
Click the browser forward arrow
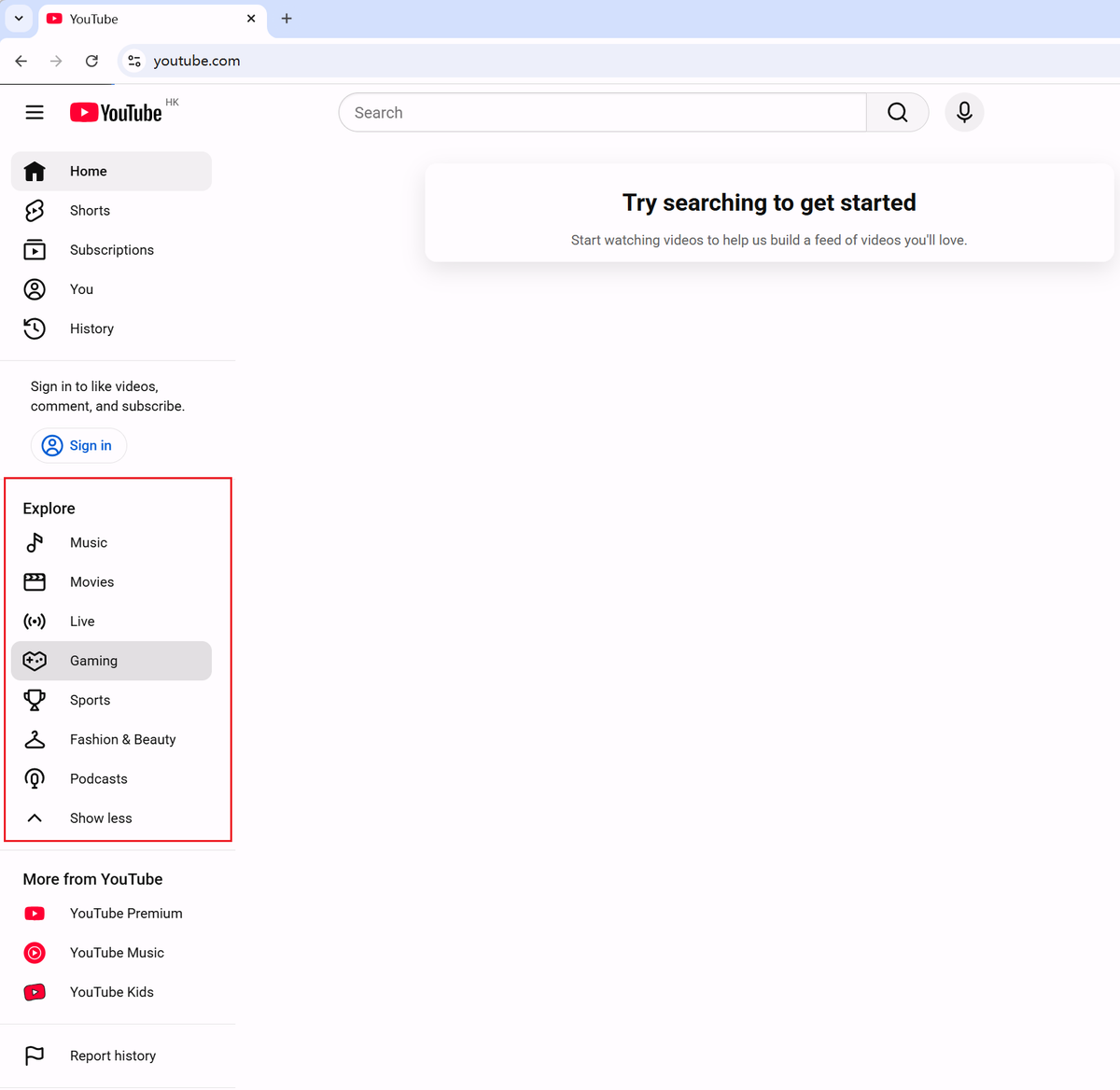click(x=56, y=61)
